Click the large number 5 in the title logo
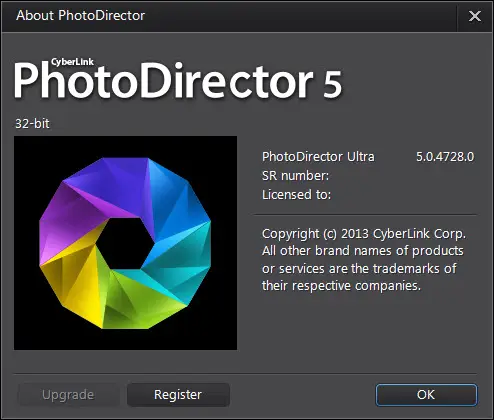The width and height of the screenshot is (494, 420). pos(332,84)
